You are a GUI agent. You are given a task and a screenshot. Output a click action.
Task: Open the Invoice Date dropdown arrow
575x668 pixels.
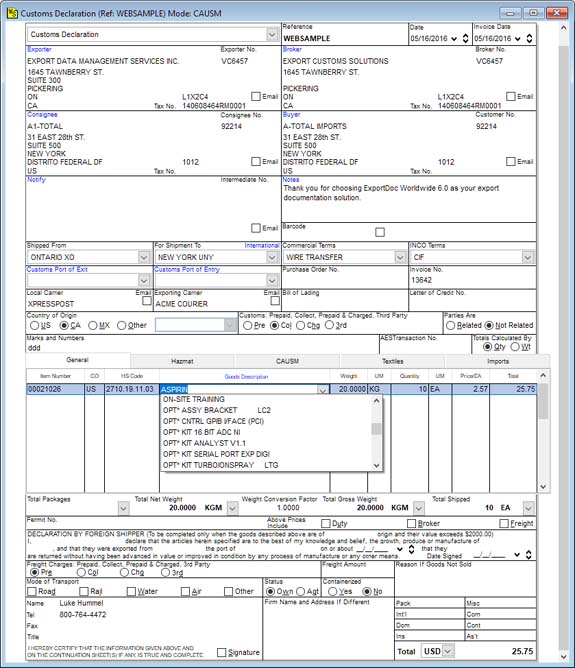[518, 39]
